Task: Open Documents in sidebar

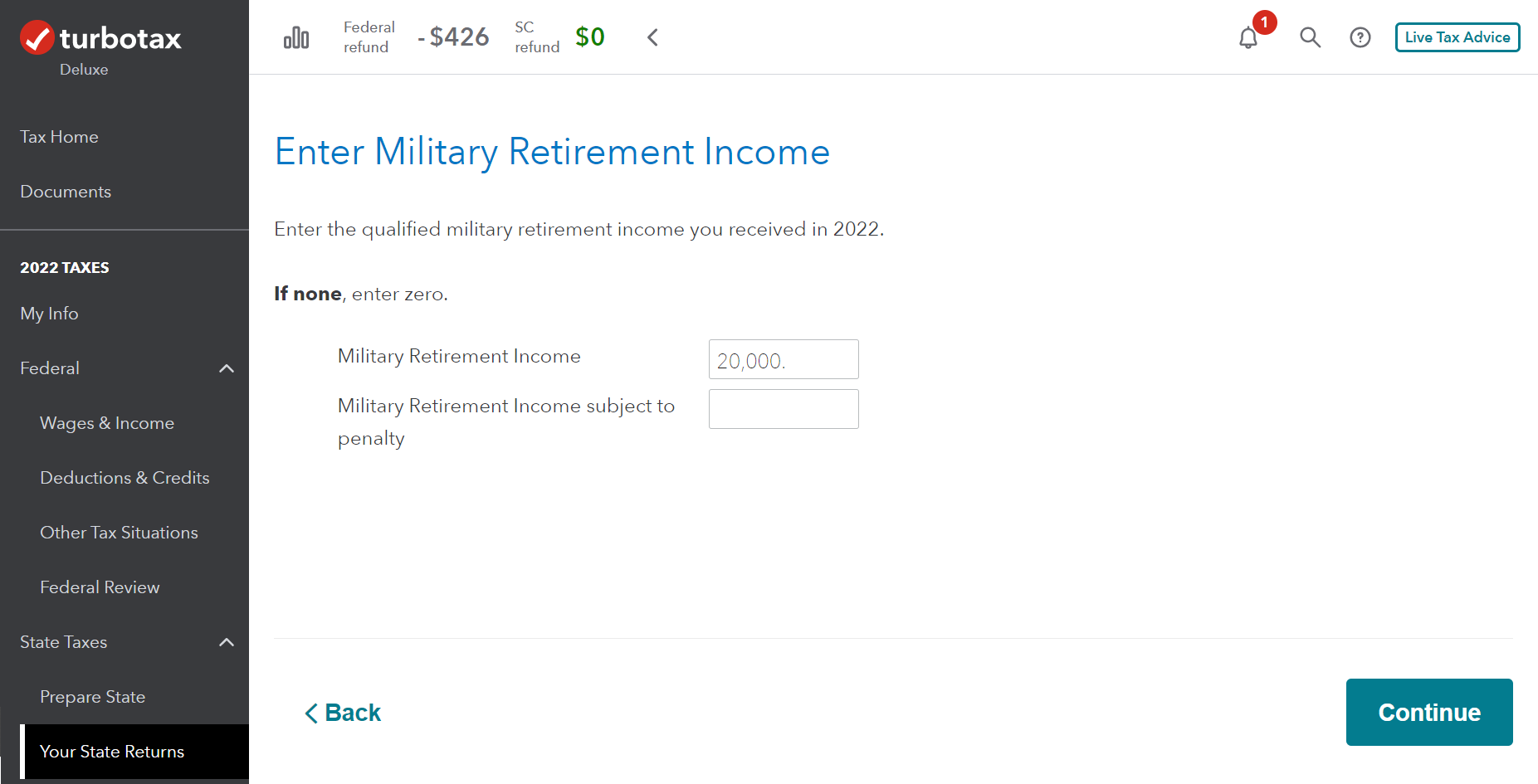Action: pos(66,192)
